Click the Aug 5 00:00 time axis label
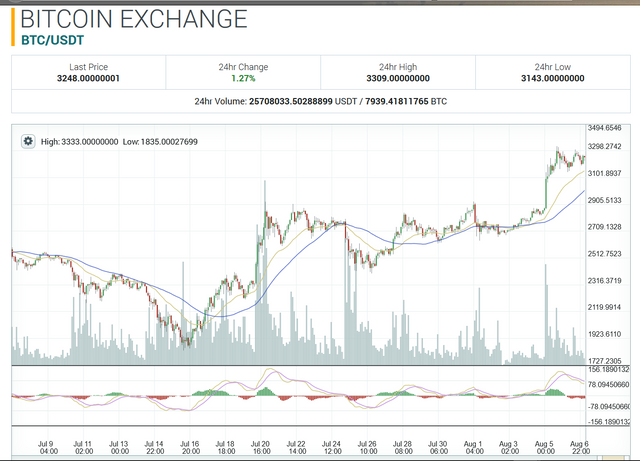The width and height of the screenshot is (640, 461). pos(544,448)
